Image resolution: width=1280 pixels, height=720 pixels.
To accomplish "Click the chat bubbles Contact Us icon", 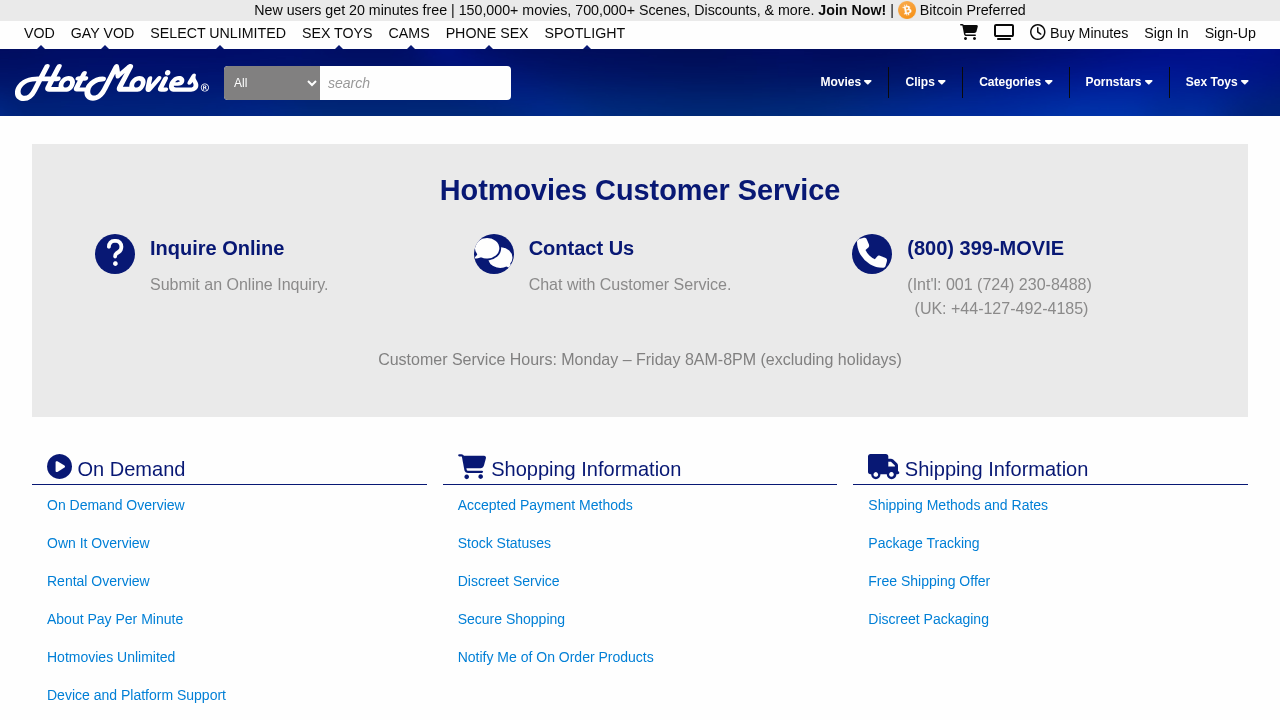I will 494,254.
